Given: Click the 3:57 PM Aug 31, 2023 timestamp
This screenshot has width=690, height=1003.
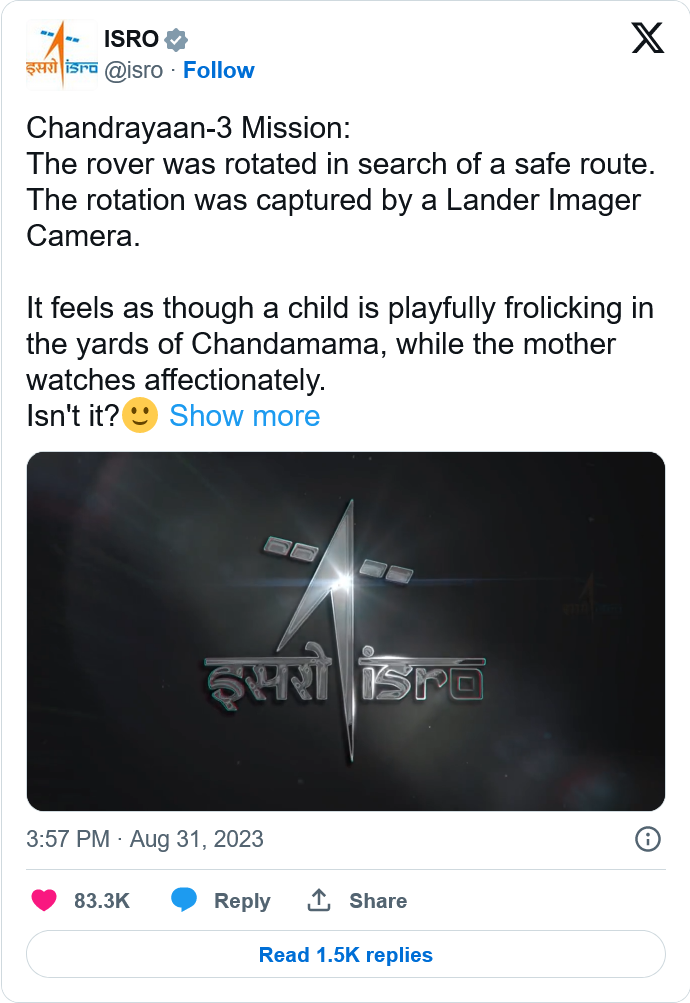Looking at the screenshot, I should pos(145,838).
